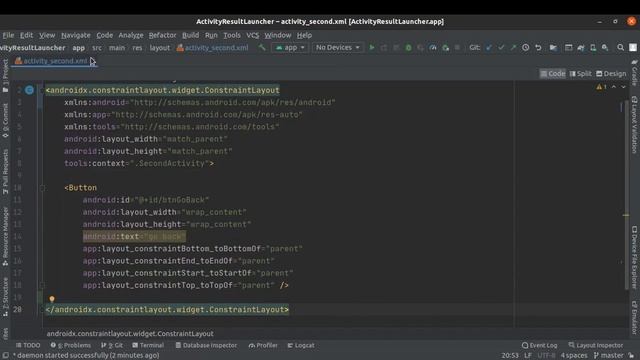Click the androidx ConstraintLayout breadcrumb below editor

point(130,334)
